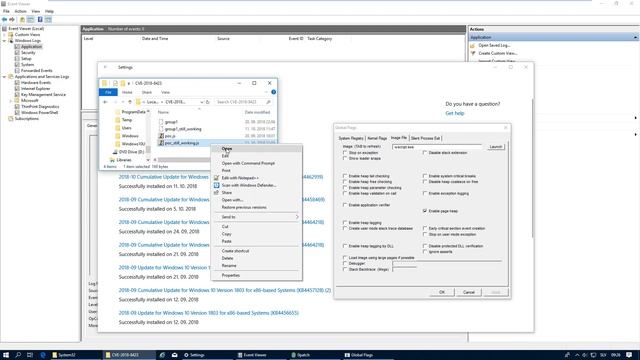Click Forward arrow in Event Viewer toolbar
Screen dimensions: 640x360
12,19
